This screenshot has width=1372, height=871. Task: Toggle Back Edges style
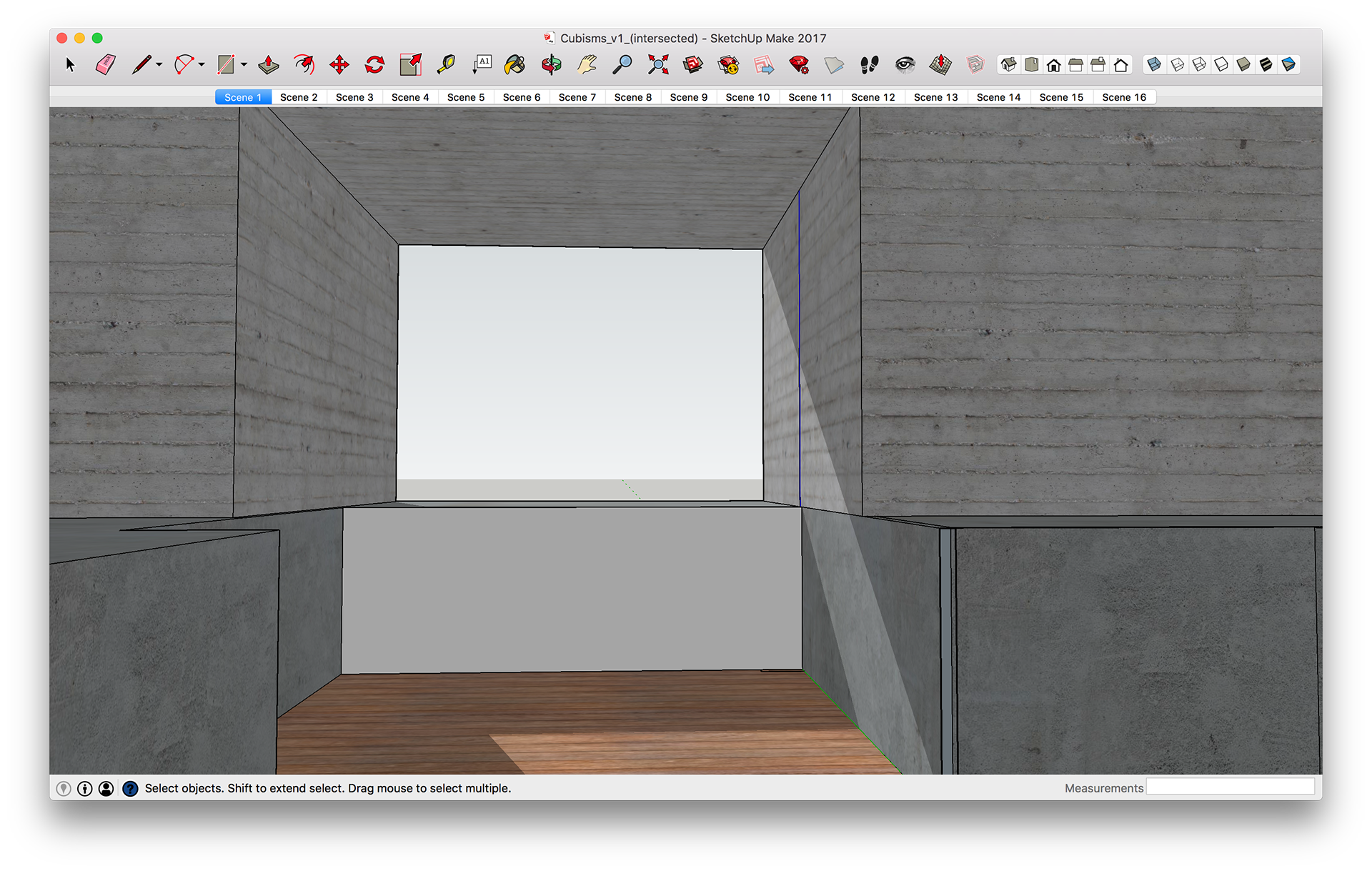pyautogui.click(x=1177, y=65)
